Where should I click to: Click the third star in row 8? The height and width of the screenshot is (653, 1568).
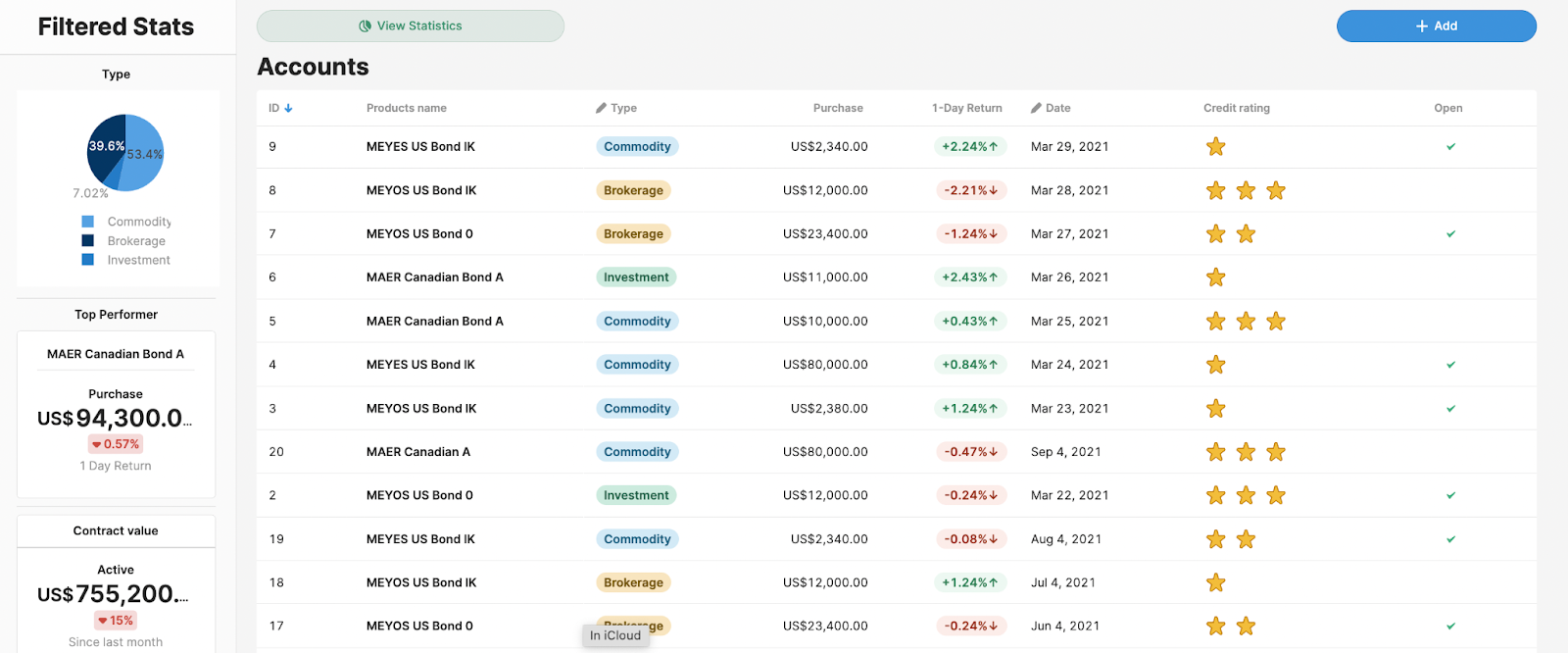coord(1276,190)
